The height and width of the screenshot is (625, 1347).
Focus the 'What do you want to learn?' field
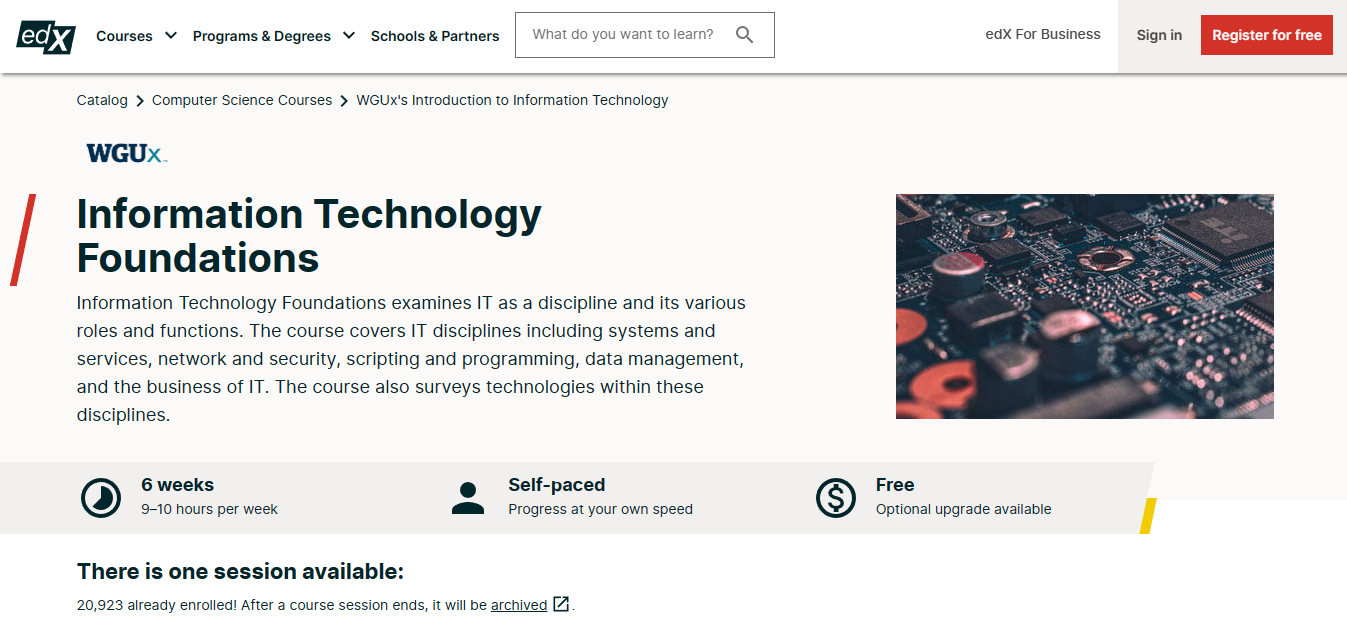click(x=625, y=35)
